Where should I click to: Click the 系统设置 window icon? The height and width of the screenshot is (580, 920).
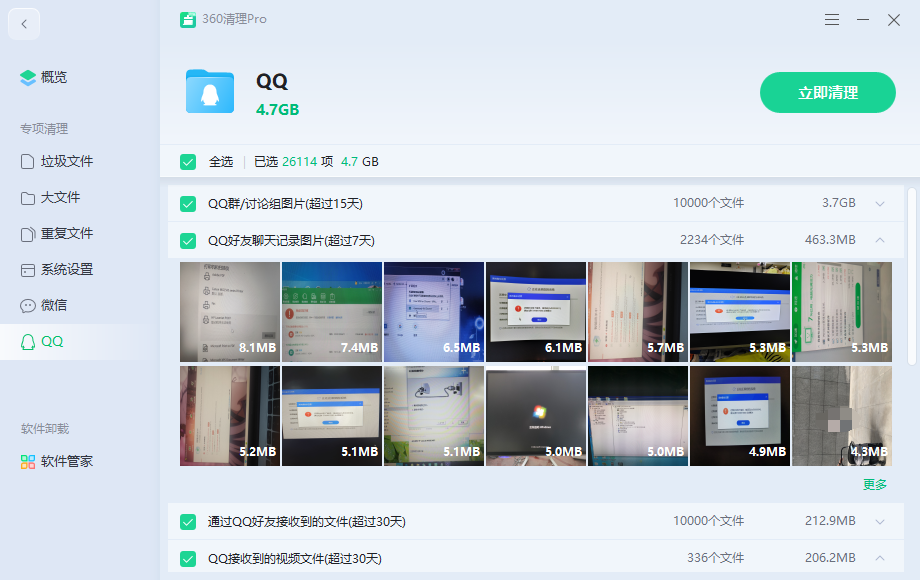click(x=28, y=270)
